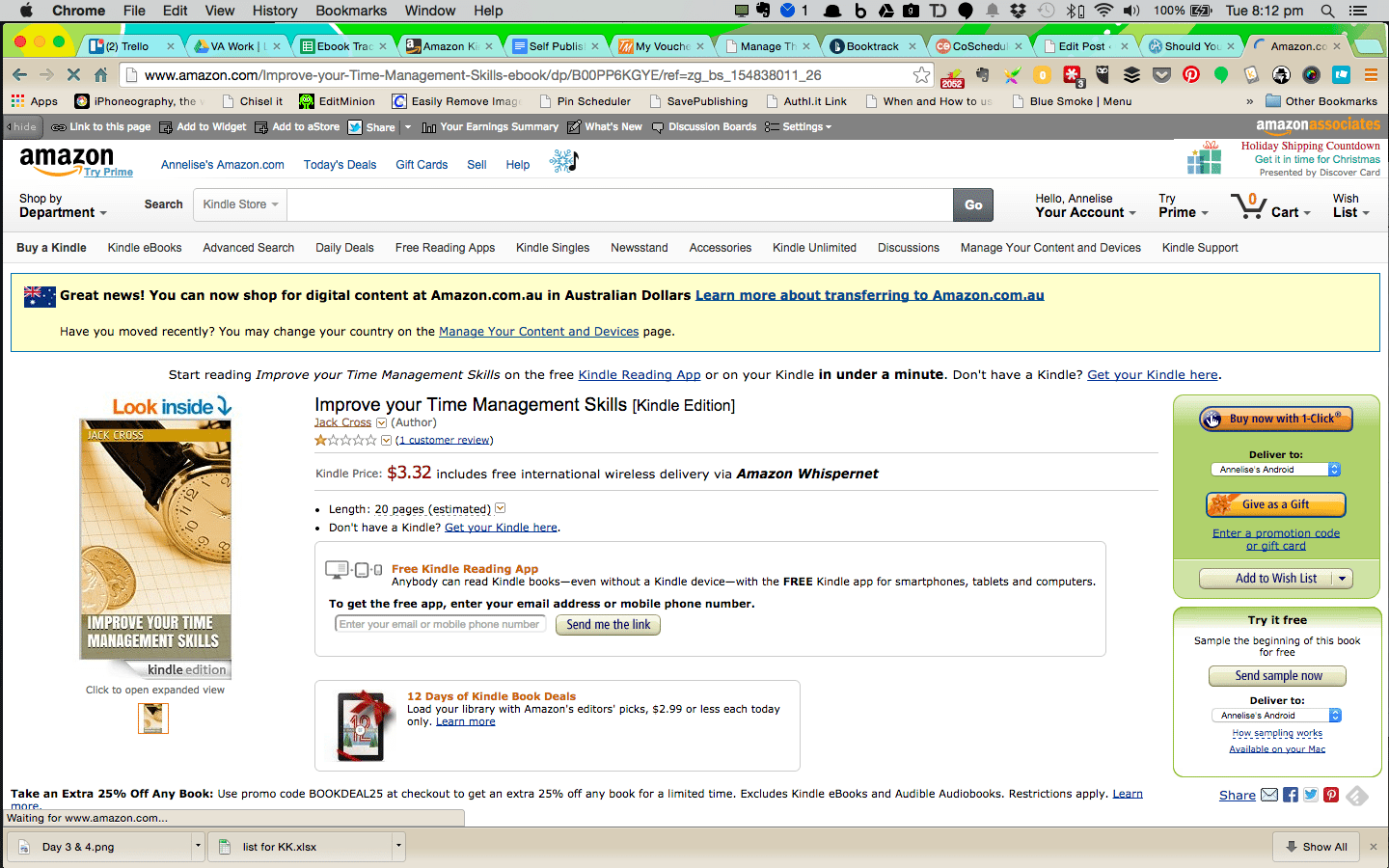Click the Wi-Fi status icon
1389x868 pixels.
pos(1104,11)
